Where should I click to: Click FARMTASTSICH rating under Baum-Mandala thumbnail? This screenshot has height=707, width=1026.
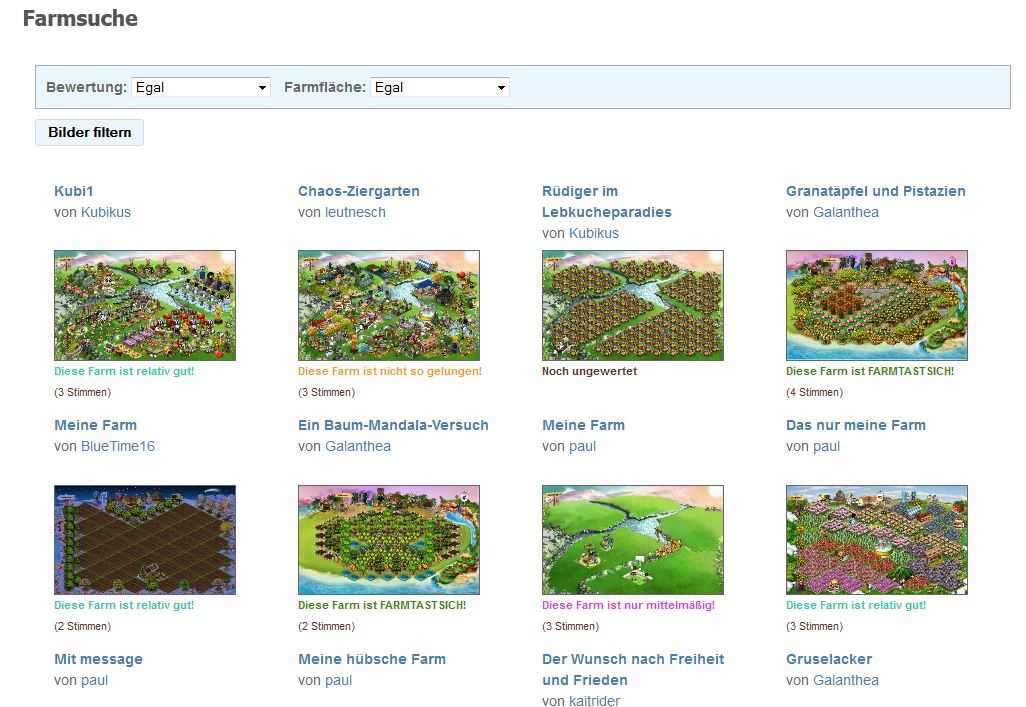(x=381, y=606)
